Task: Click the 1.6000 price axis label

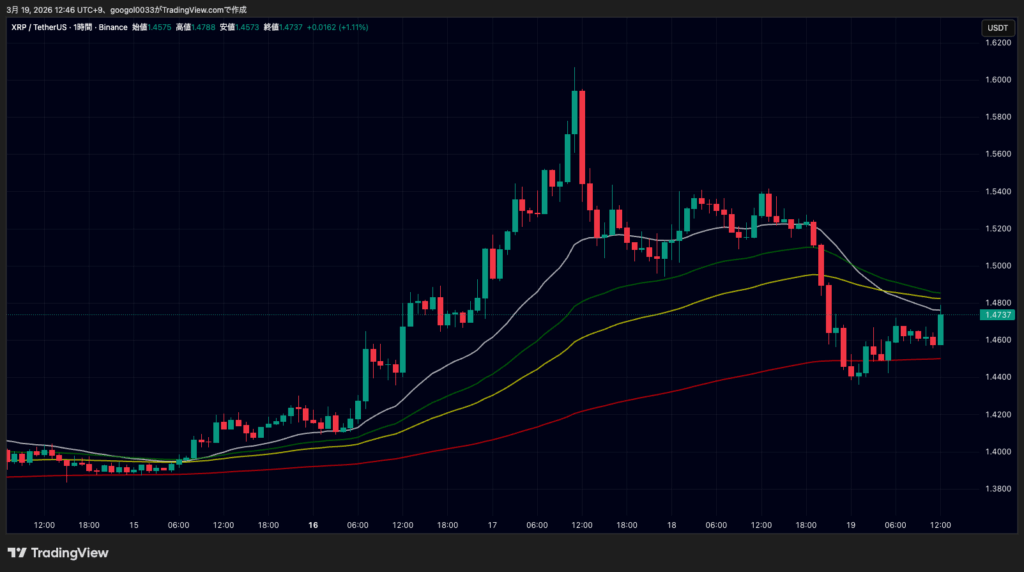Action: tap(997, 80)
